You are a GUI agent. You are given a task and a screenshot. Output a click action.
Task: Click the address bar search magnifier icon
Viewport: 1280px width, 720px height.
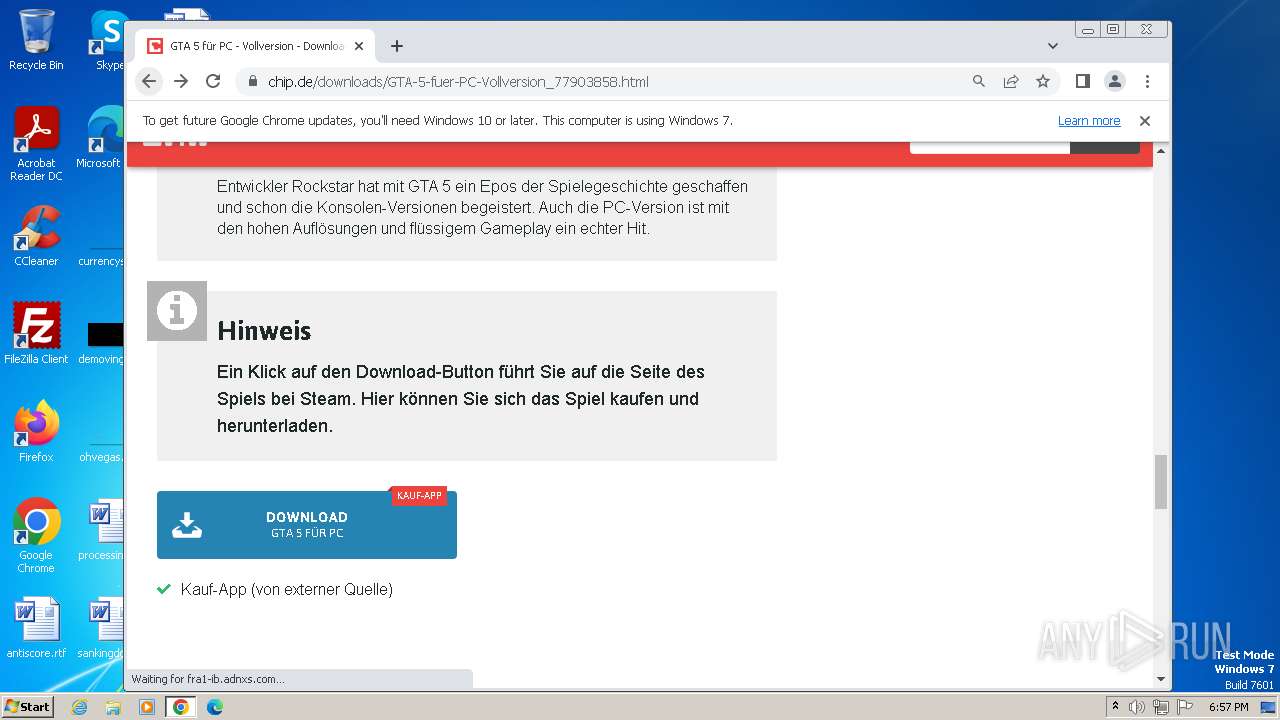click(979, 81)
